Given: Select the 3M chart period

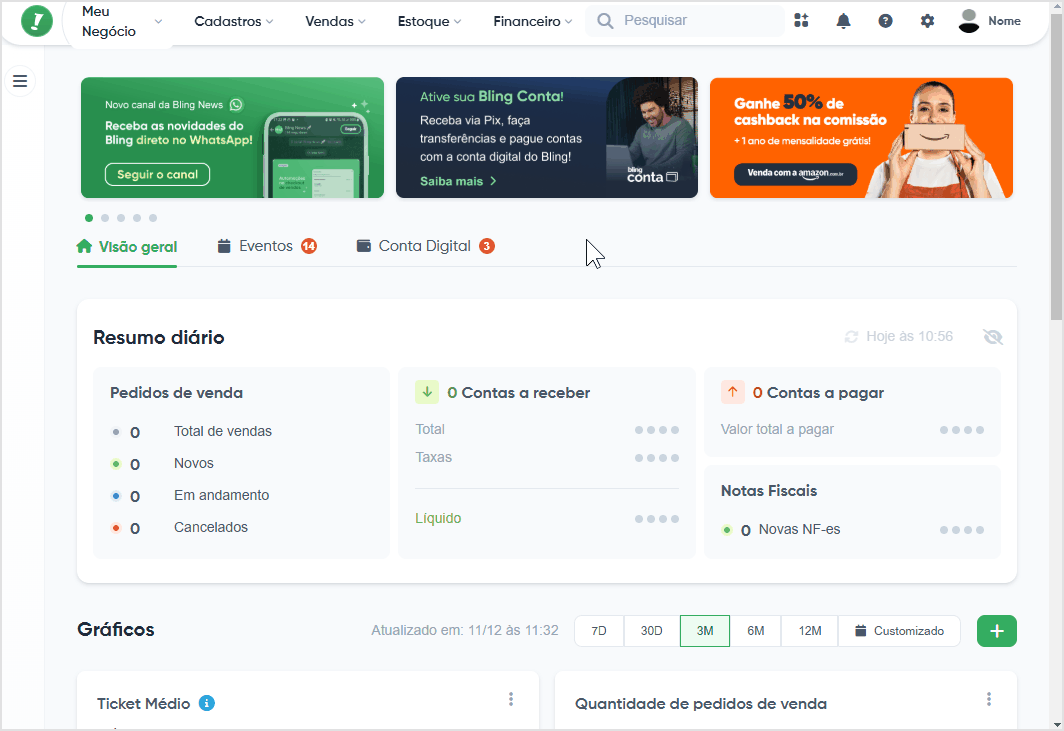Looking at the screenshot, I should pos(705,631).
